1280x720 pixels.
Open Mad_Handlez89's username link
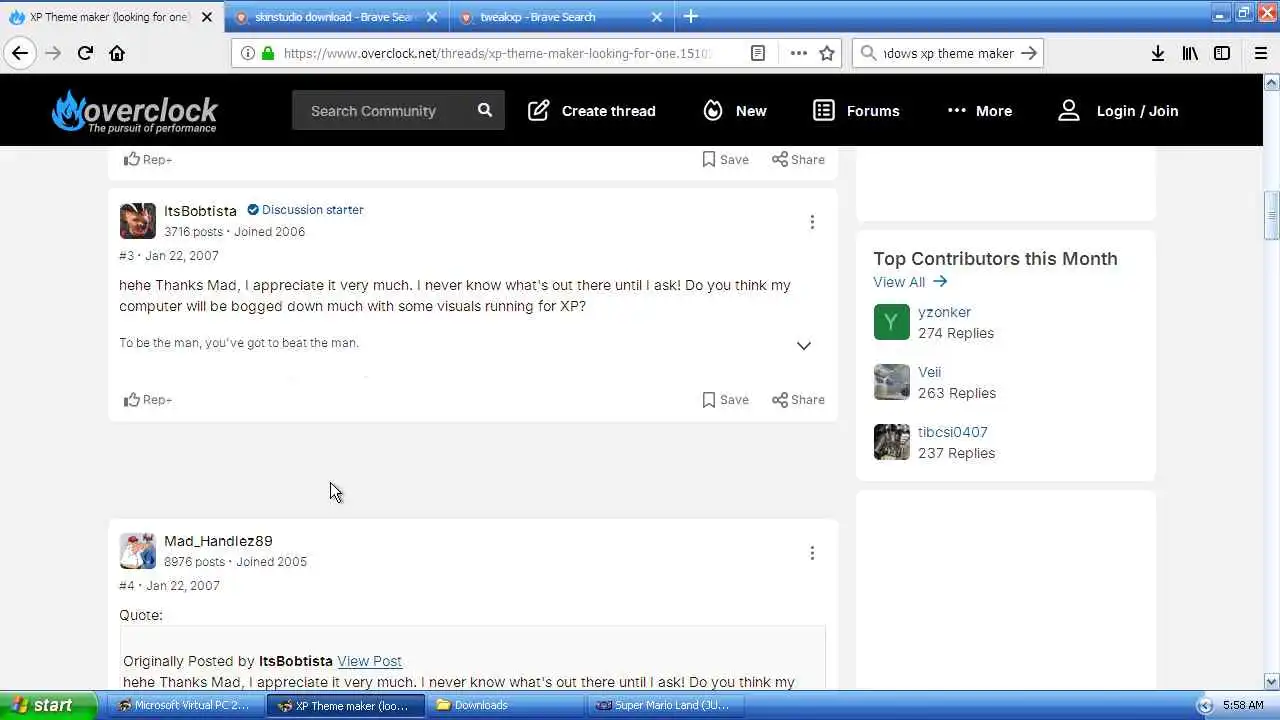[x=218, y=541]
